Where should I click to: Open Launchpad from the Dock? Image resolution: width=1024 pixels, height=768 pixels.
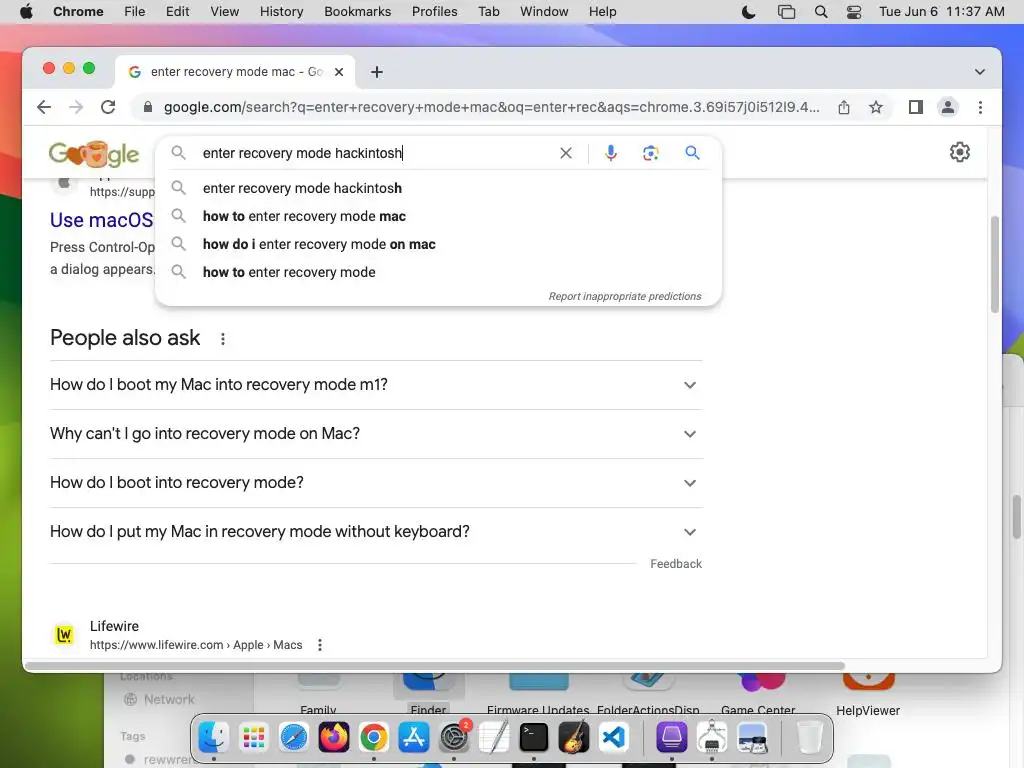253,737
